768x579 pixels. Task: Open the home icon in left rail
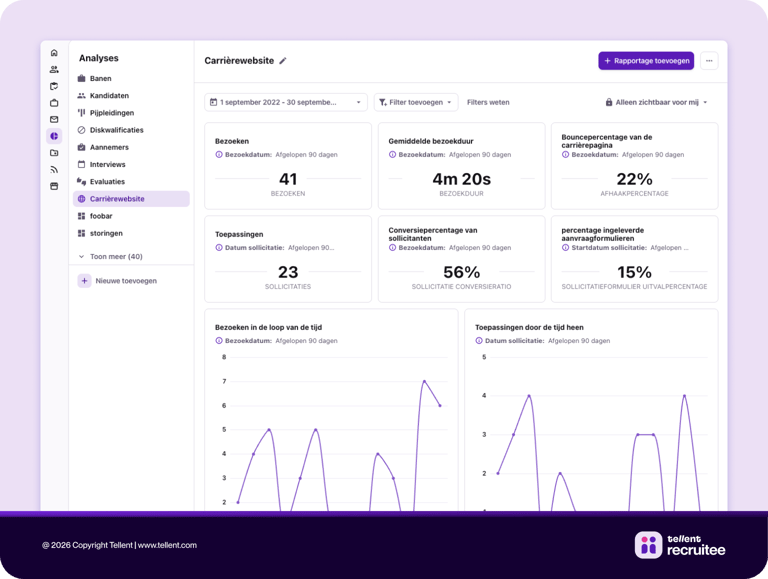(x=54, y=53)
